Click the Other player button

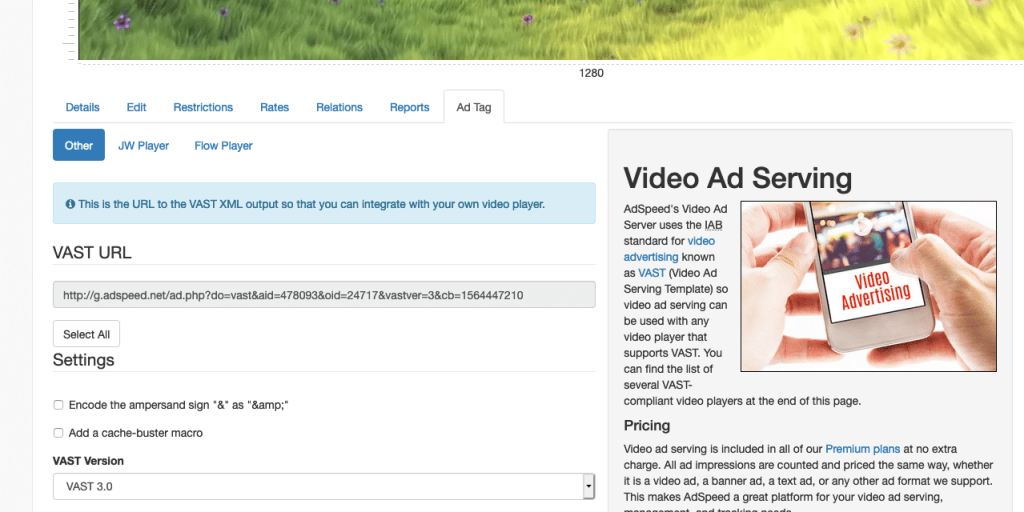(x=79, y=145)
